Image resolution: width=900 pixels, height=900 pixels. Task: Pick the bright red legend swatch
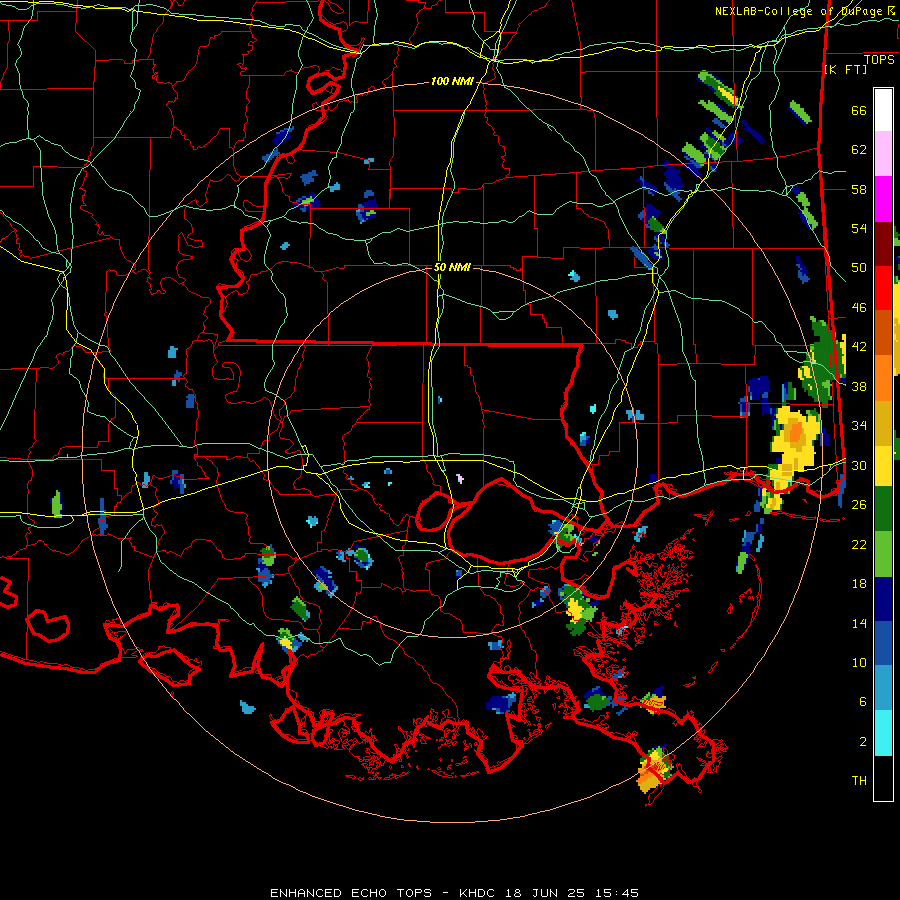coord(883,288)
